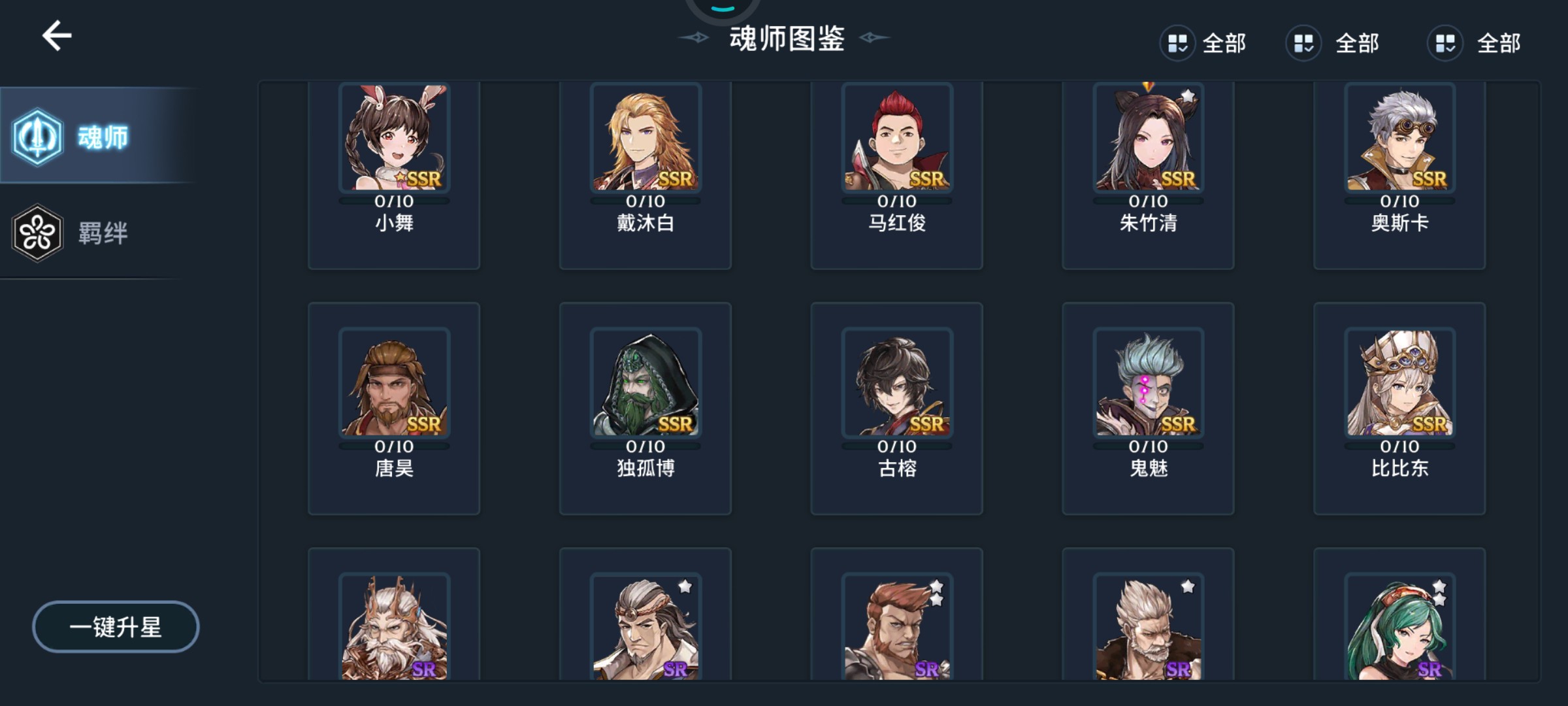Switch to the 魂师 tab
Viewport: 1568px width, 706px height.
[98, 136]
